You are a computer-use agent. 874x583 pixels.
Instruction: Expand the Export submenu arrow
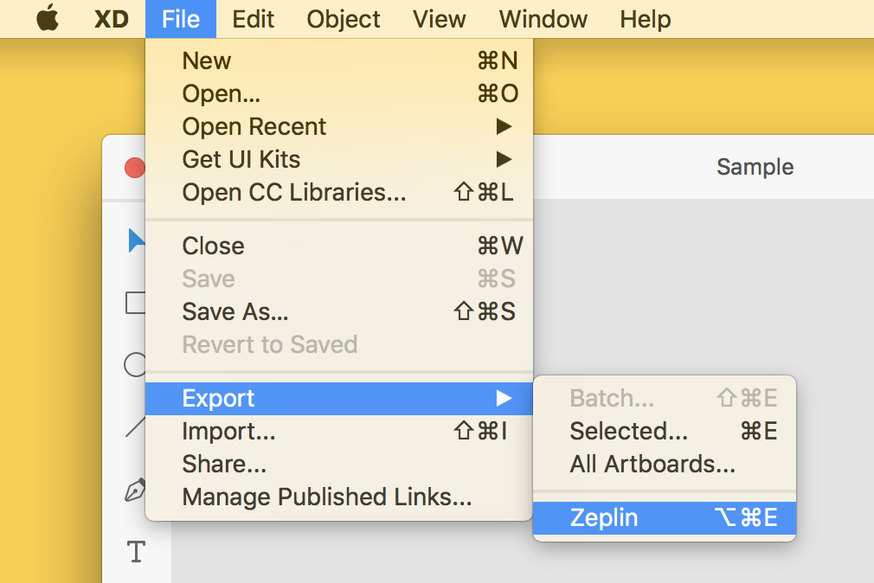[x=504, y=398]
